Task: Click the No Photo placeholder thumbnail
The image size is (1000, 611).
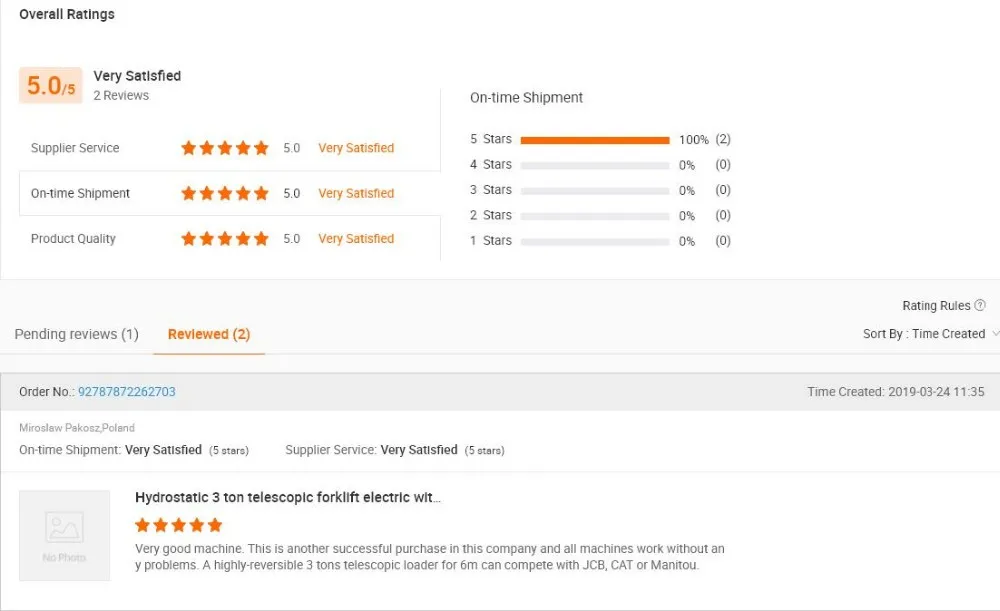Action: point(64,535)
